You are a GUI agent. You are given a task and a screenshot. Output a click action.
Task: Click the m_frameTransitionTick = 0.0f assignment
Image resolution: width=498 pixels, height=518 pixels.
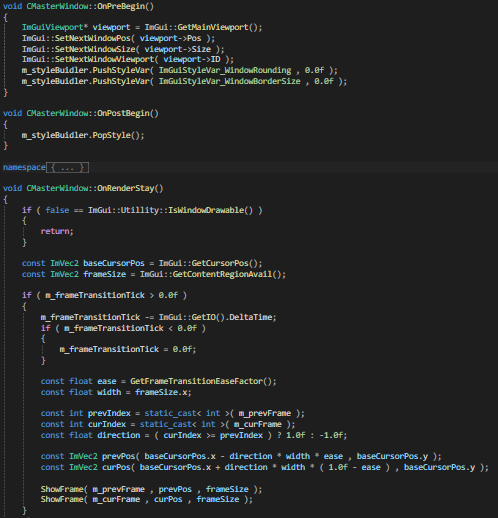click(x=128, y=349)
